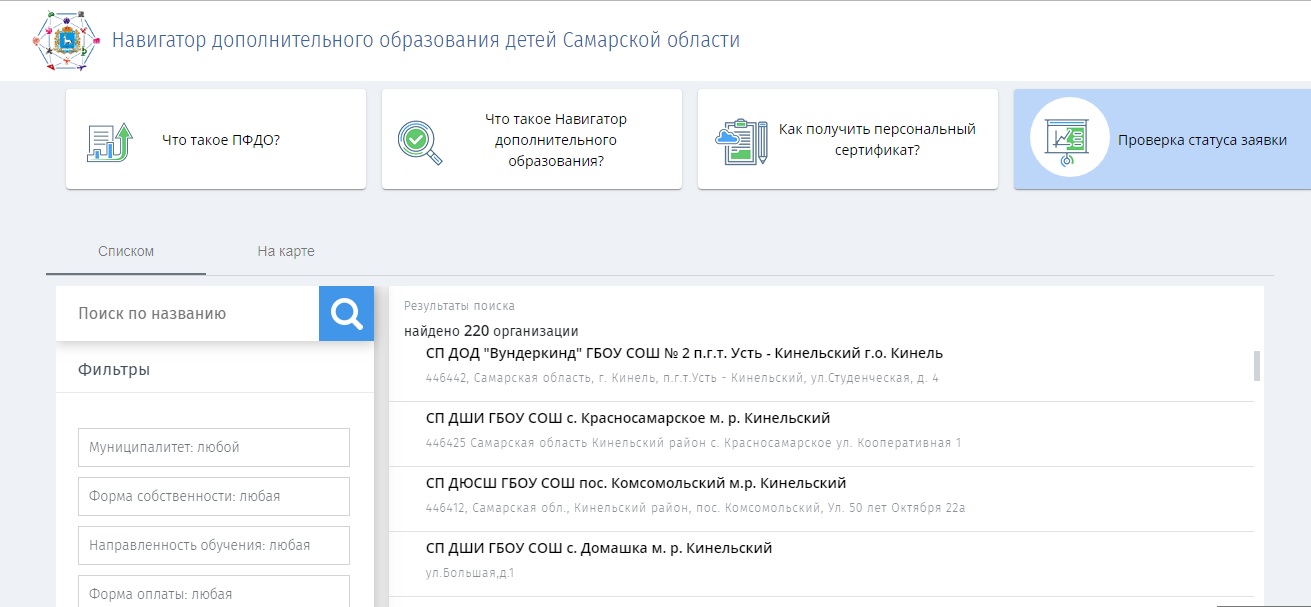The width and height of the screenshot is (1311, 607).
Task: Open the Муниципалитет filter dropdown
Action: pyautogui.click(x=213, y=448)
